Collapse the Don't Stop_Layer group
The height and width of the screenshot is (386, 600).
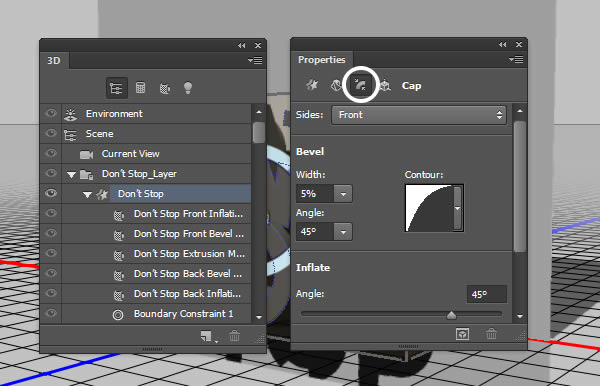click(71, 175)
